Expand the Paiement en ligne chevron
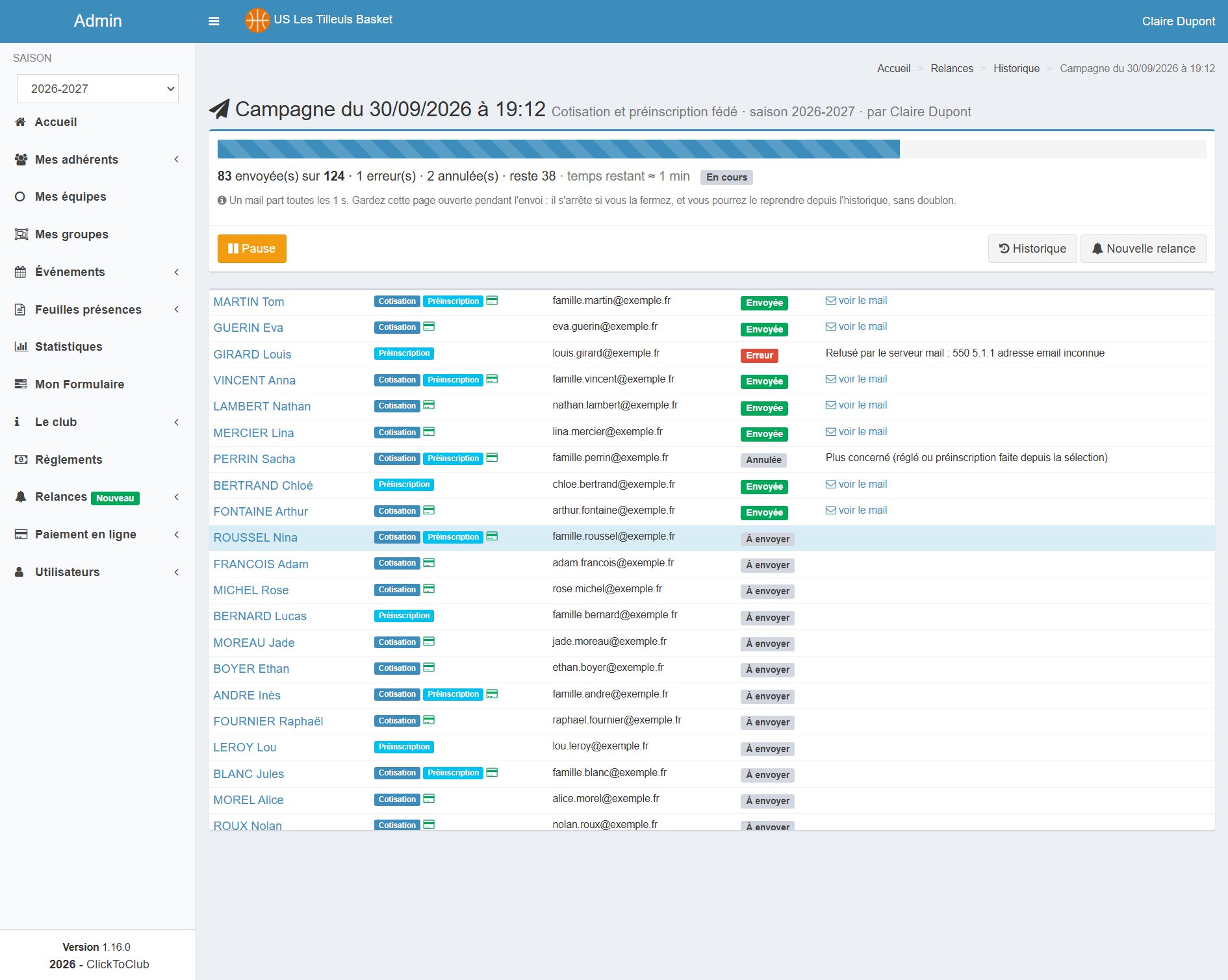Viewport: 1228px width, 980px height. pos(177,534)
